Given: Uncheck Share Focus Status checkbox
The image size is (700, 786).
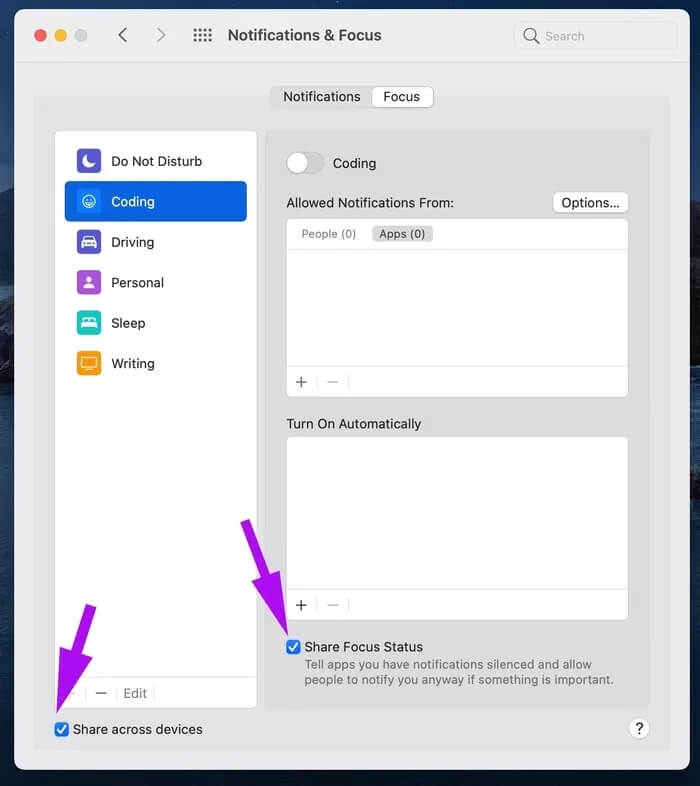Looking at the screenshot, I should click(x=293, y=647).
